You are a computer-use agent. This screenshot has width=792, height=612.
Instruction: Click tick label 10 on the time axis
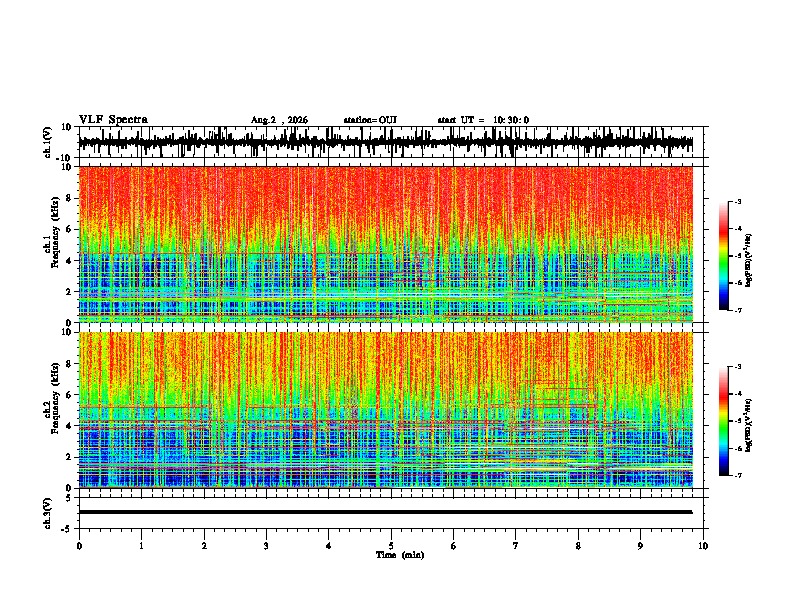coord(703,546)
